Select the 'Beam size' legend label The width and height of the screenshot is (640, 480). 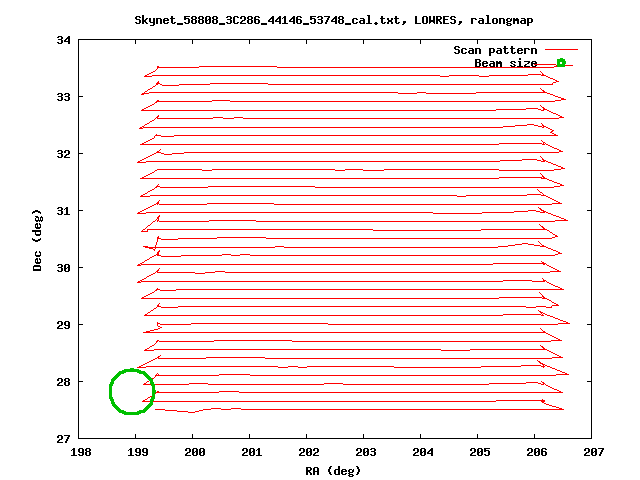pyautogui.click(x=505, y=63)
